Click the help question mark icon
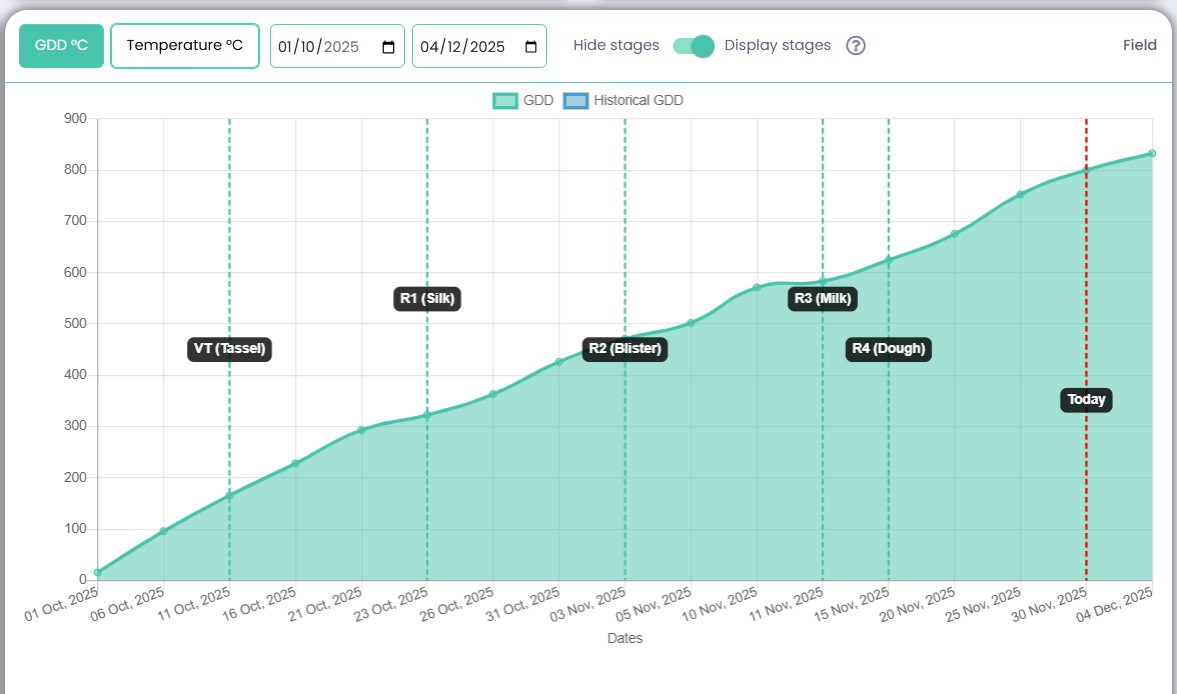Viewport: 1177px width, 694px height. tap(855, 46)
